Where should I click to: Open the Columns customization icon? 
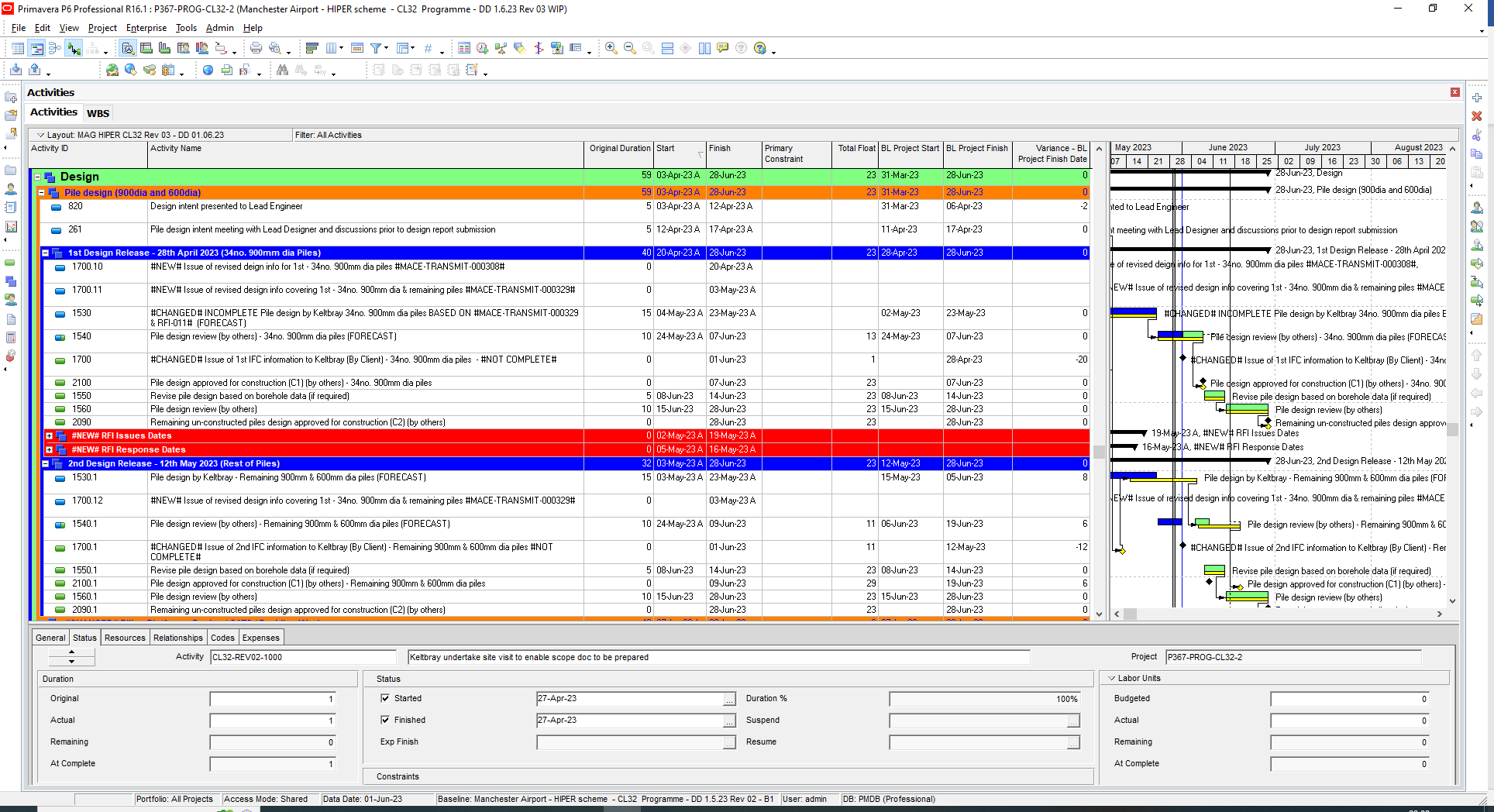coord(331,48)
